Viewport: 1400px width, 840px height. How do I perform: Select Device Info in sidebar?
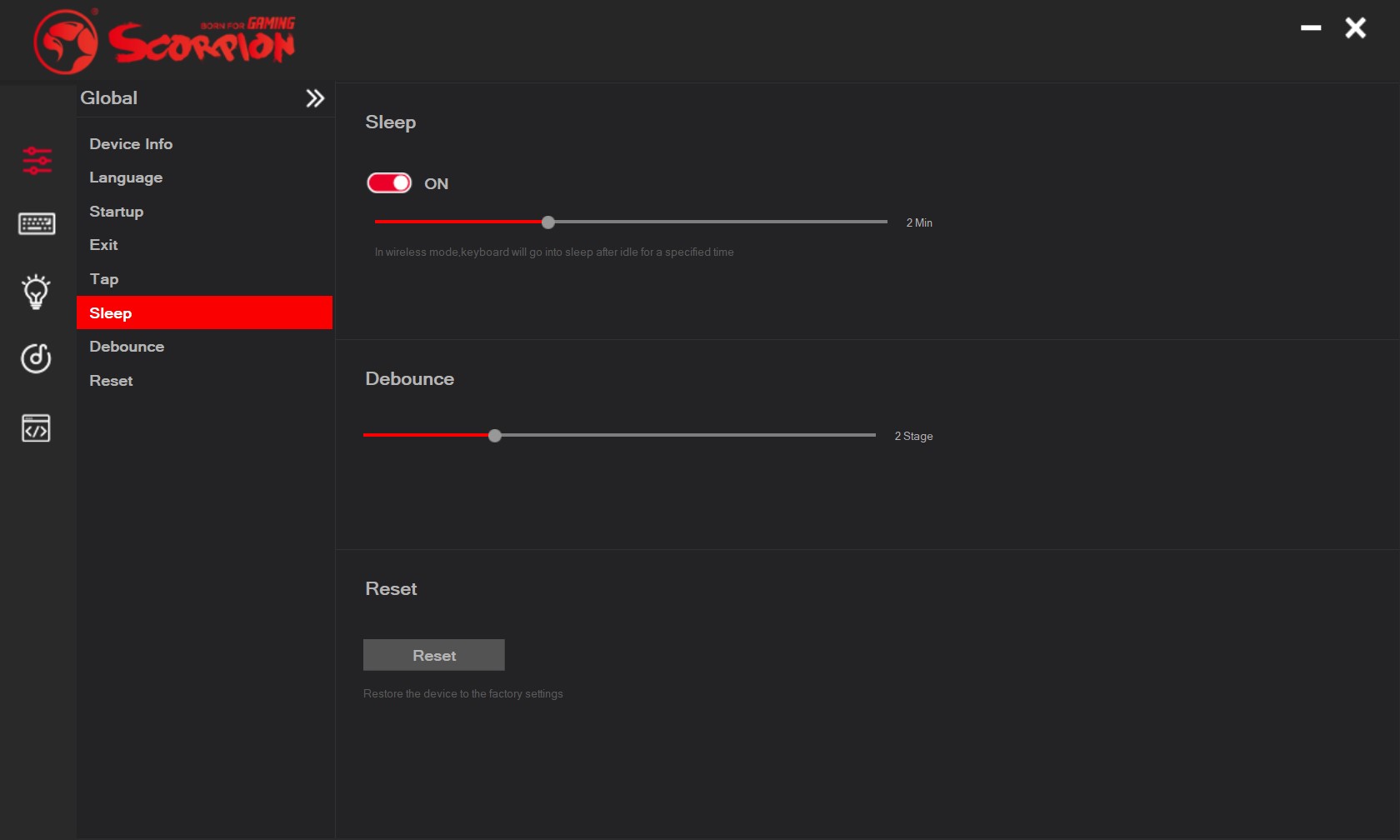(x=131, y=144)
